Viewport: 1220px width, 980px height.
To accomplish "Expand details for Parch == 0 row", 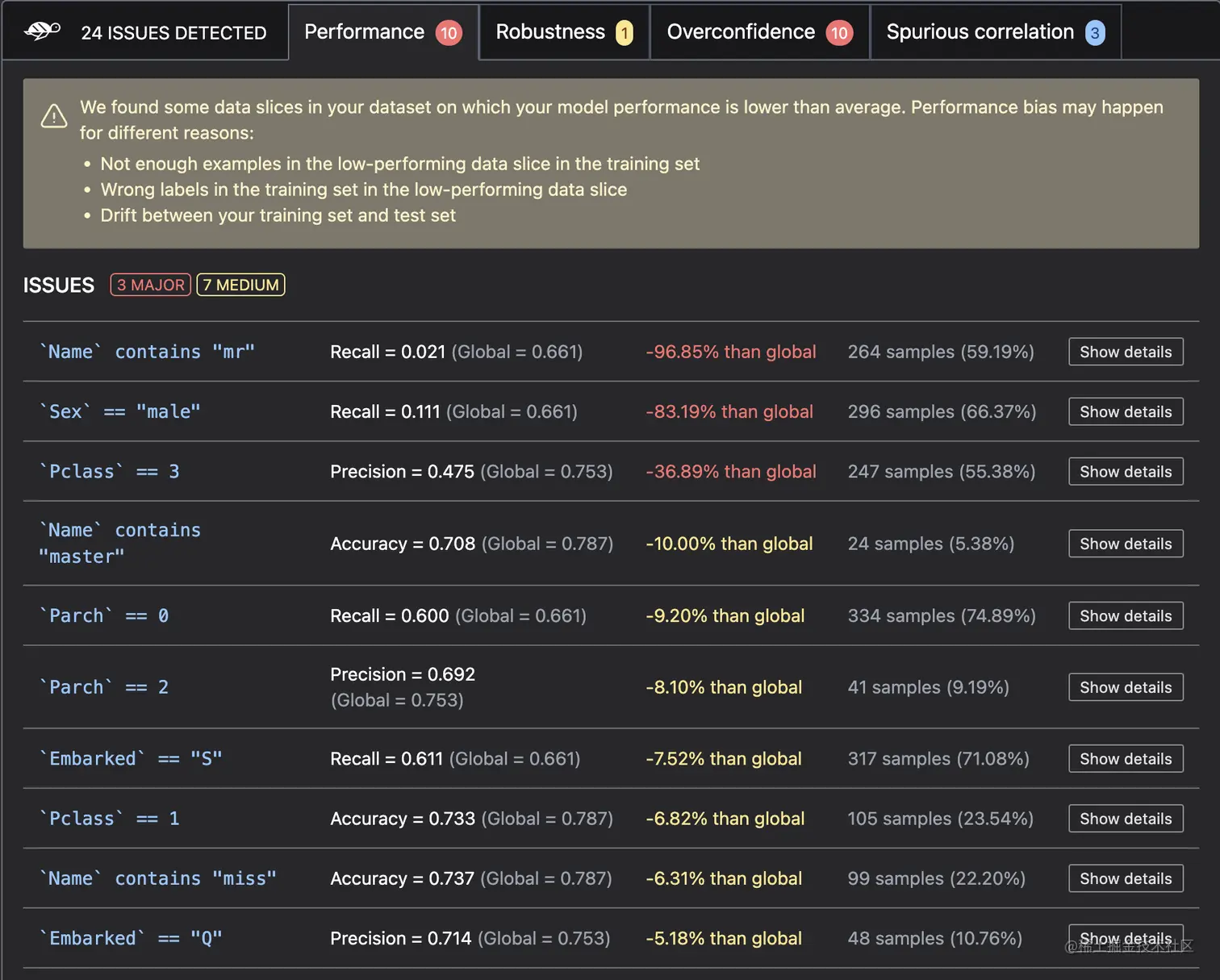I will click(x=1126, y=616).
